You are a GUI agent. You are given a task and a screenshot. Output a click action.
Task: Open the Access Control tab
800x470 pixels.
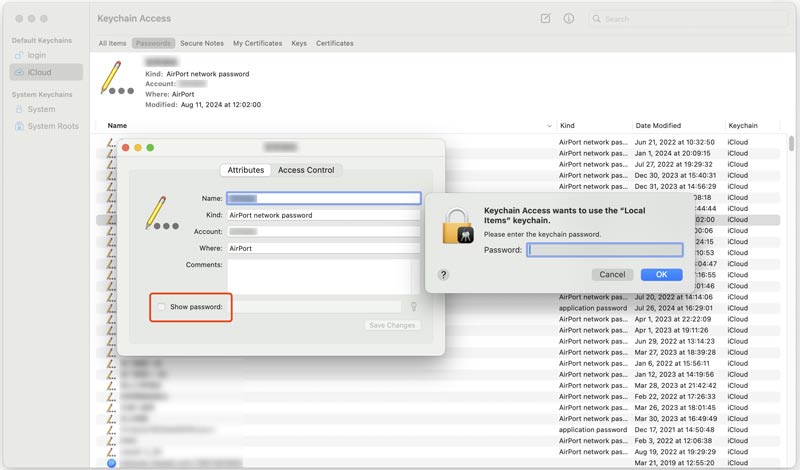[306, 170]
